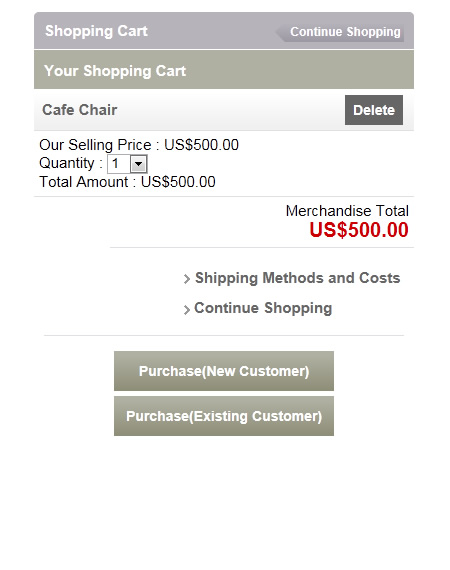Click the red US$500.00 merchandise total

click(359, 230)
